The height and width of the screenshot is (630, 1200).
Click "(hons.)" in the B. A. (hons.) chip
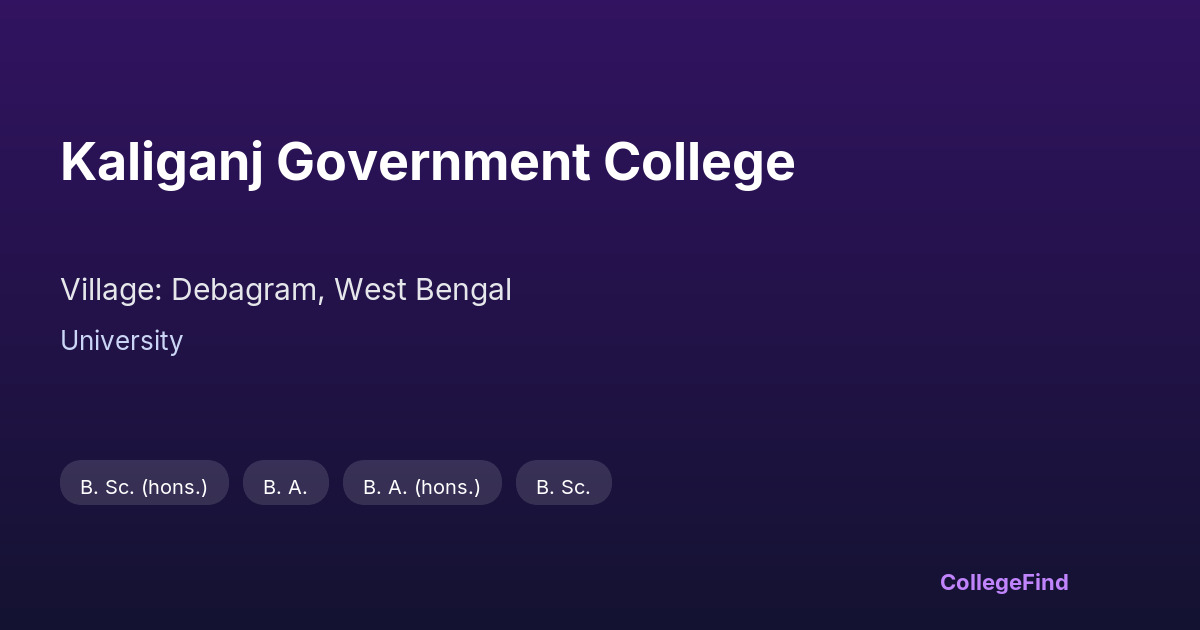pos(447,487)
